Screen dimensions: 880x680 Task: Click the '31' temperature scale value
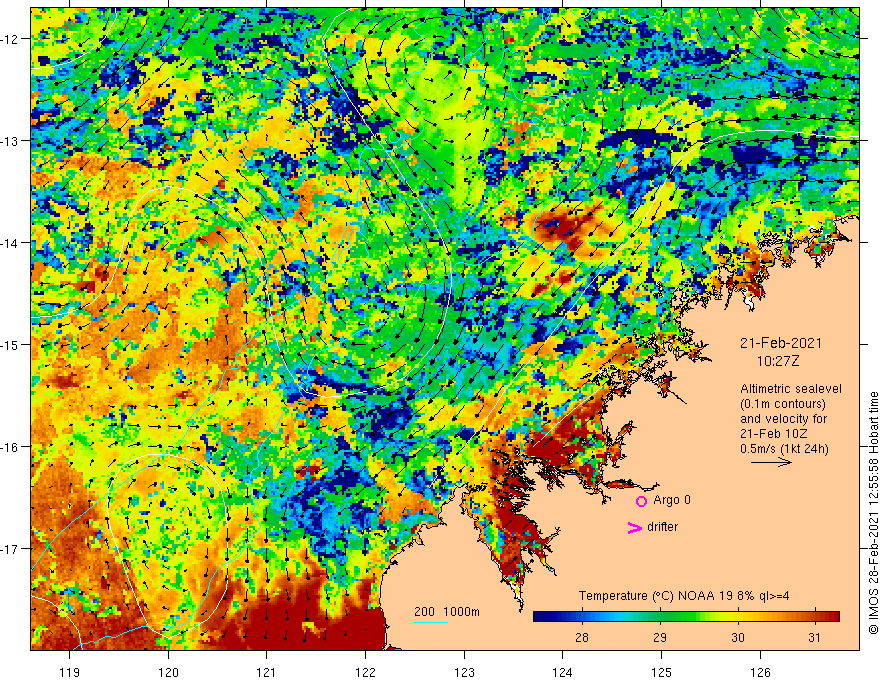814,637
